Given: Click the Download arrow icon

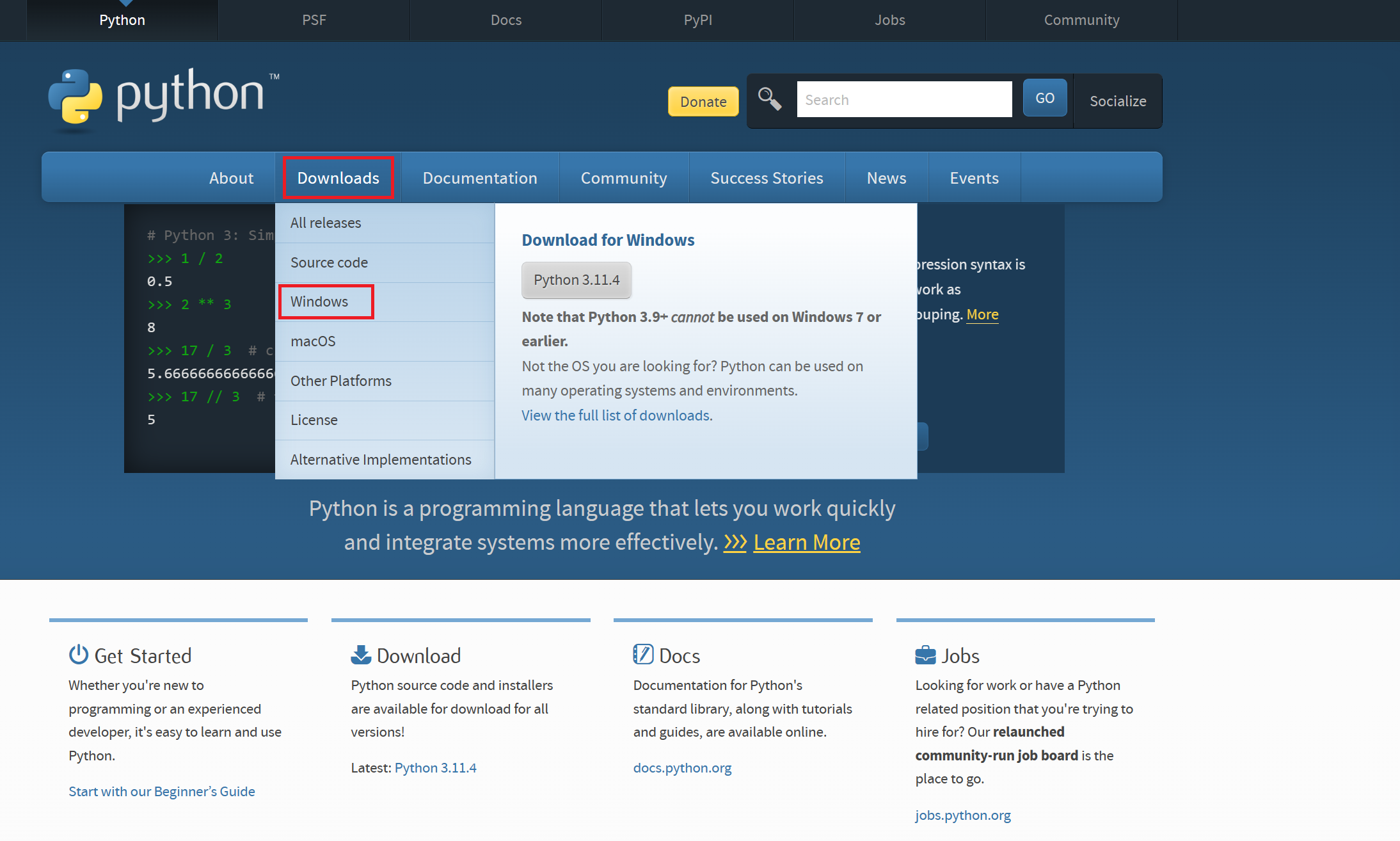Looking at the screenshot, I should pyautogui.click(x=361, y=655).
